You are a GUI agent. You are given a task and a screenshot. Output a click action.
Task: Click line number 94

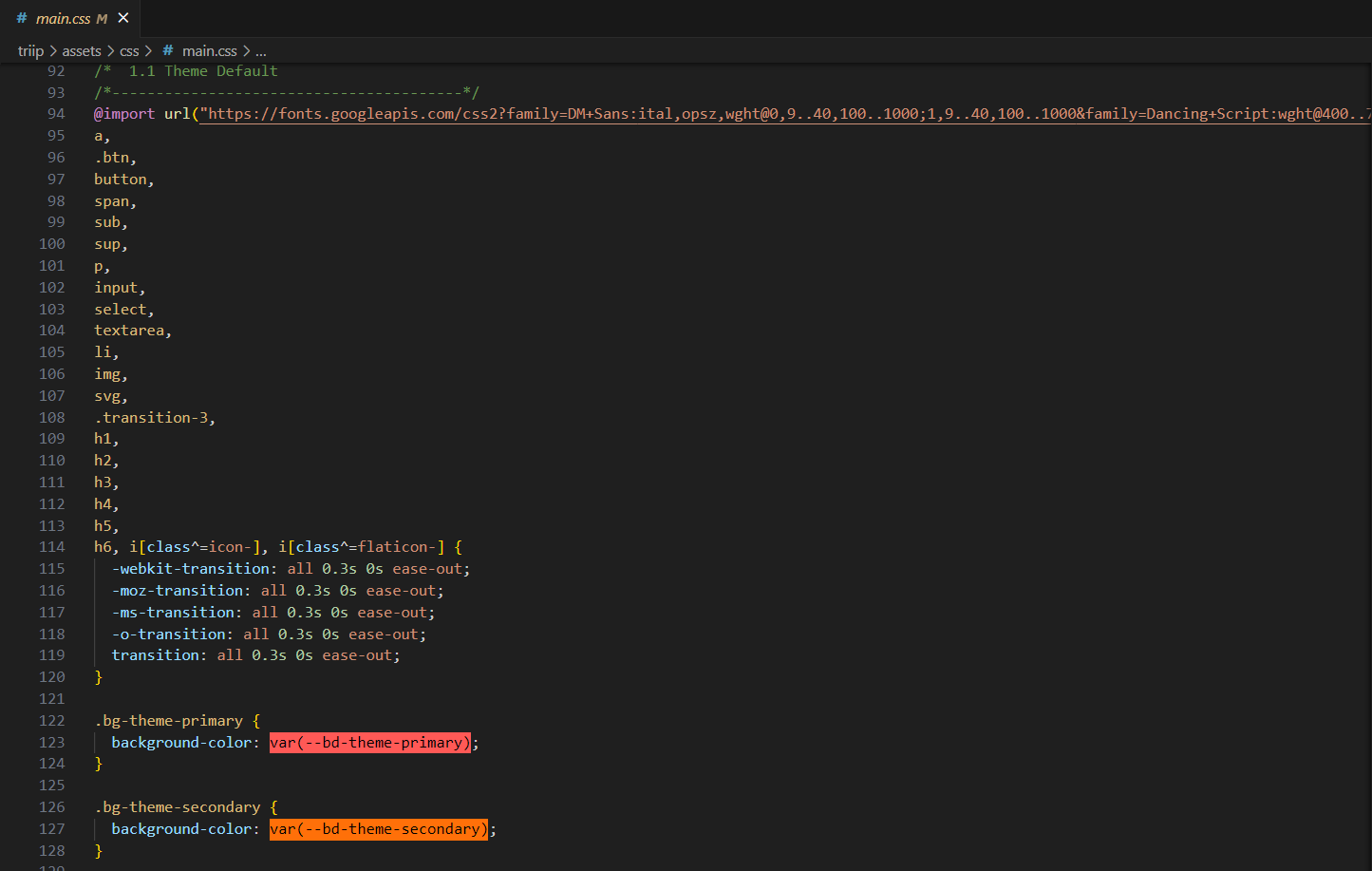[x=56, y=114]
